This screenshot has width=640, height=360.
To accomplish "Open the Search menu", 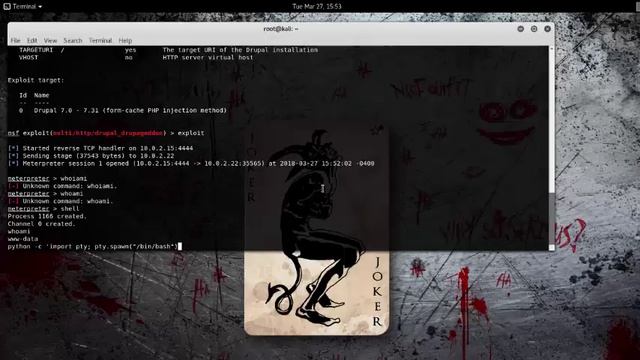I will pos(73,40).
